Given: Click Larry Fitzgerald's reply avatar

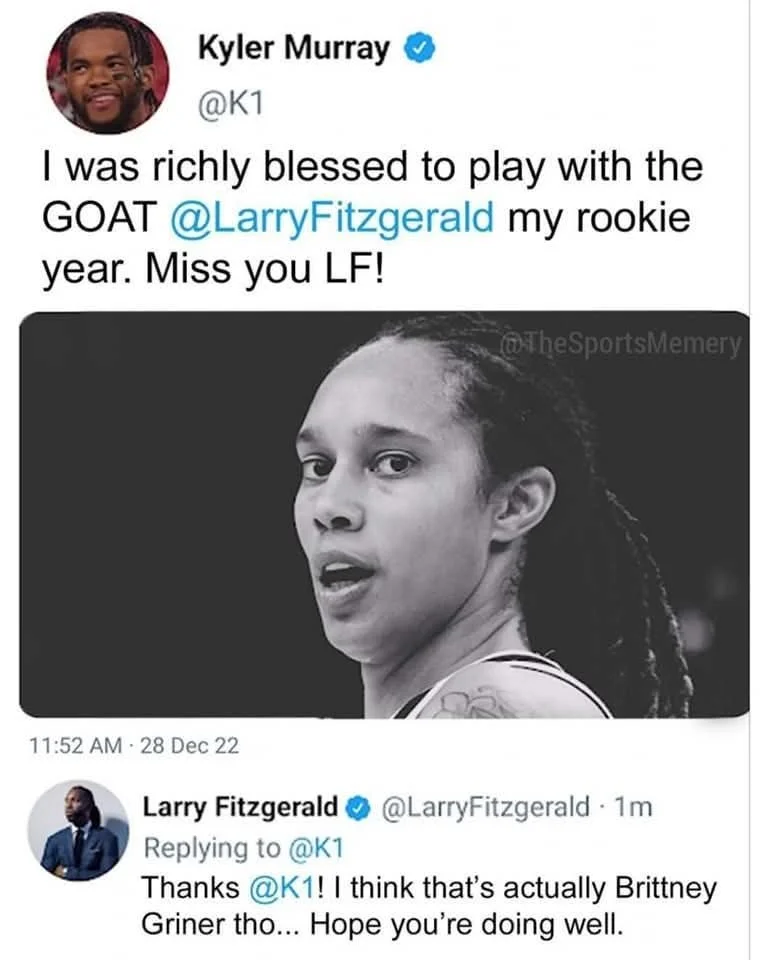Looking at the screenshot, I should coord(78,831).
